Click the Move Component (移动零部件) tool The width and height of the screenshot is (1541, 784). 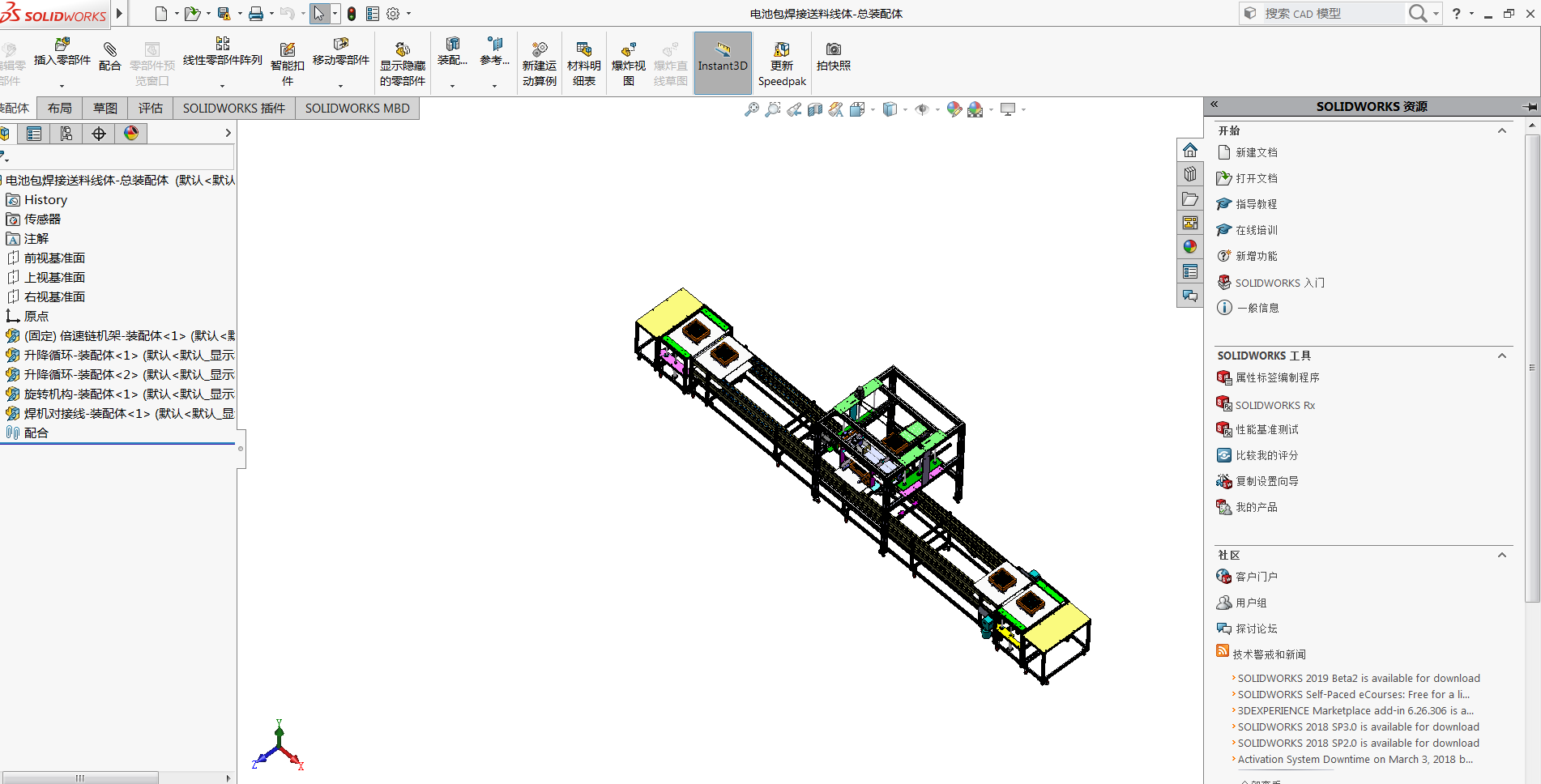(341, 52)
